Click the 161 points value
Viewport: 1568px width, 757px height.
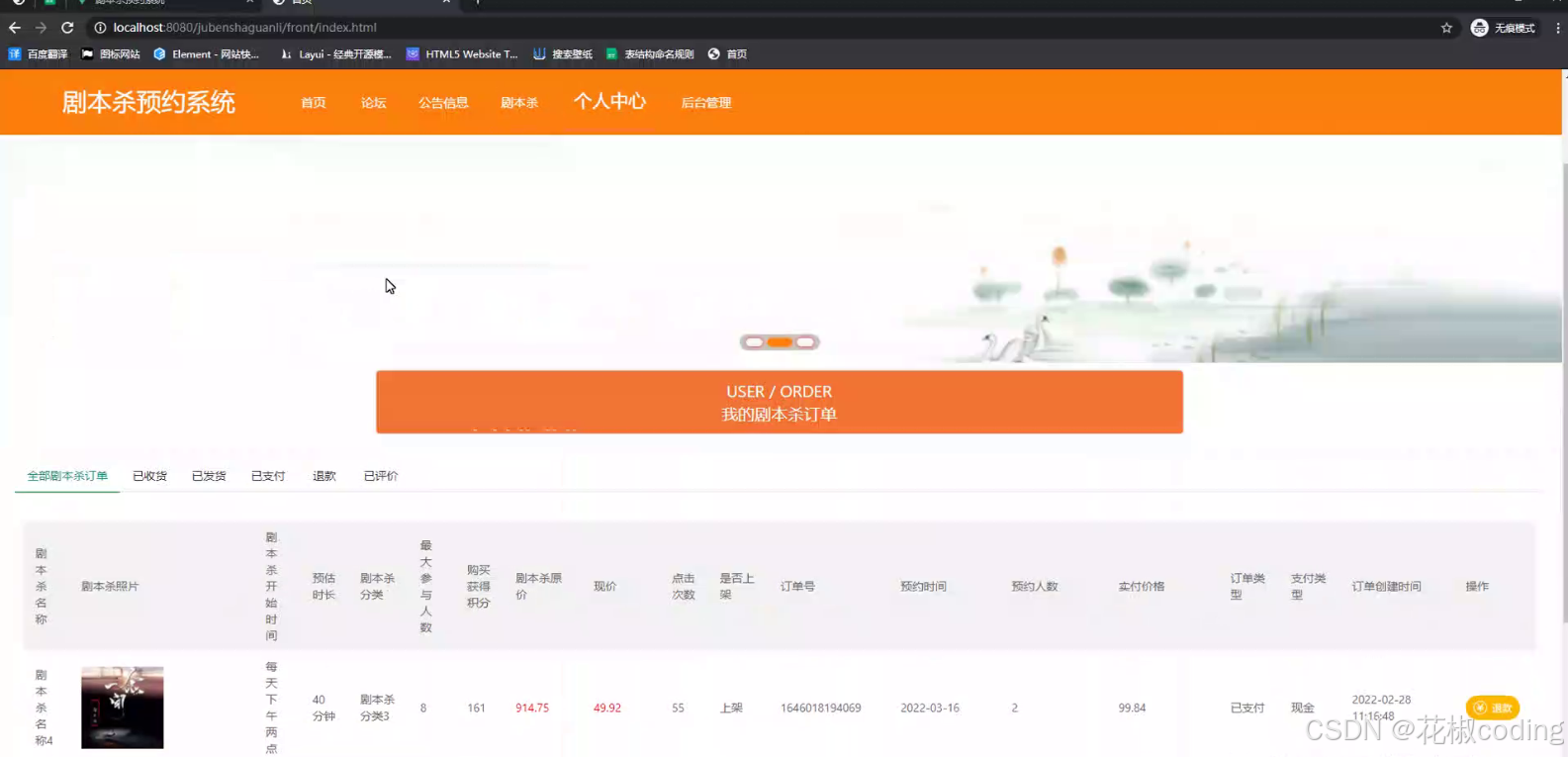click(476, 709)
